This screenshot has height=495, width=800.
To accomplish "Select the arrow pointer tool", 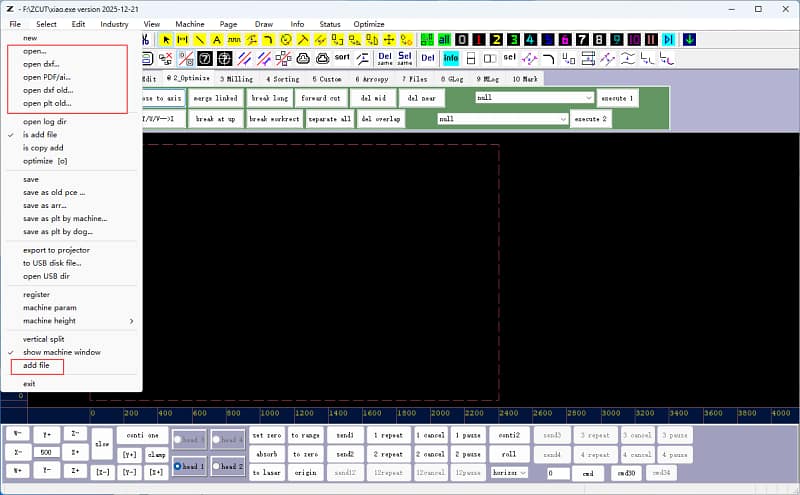I will pos(166,39).
